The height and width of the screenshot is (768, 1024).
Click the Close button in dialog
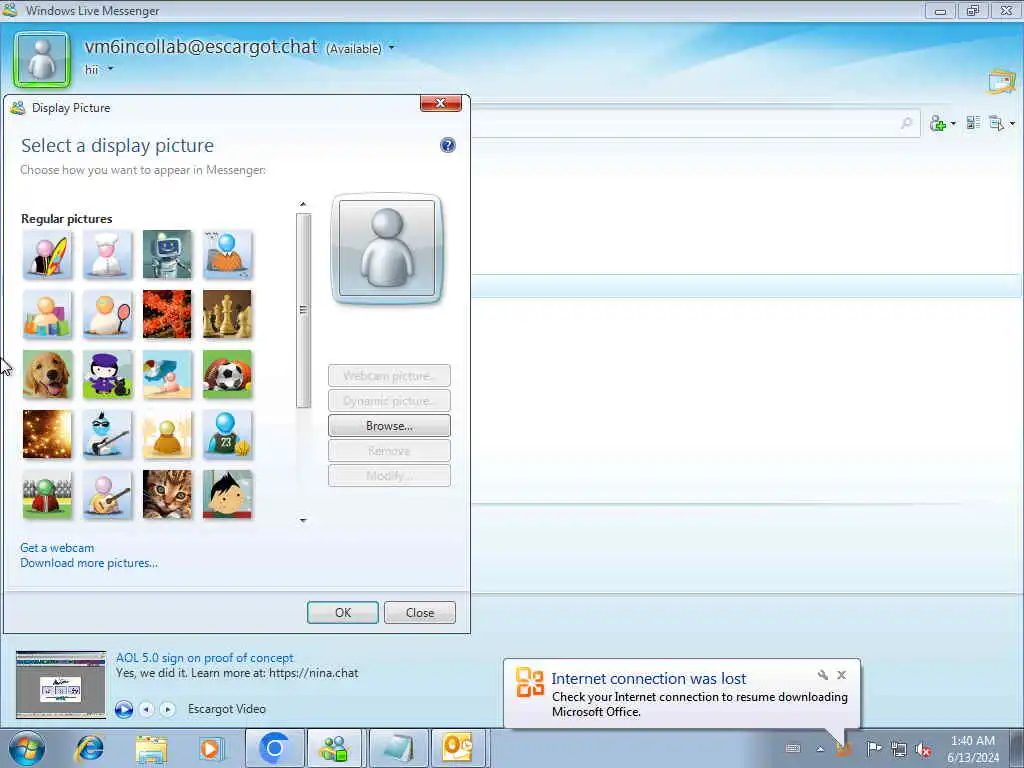420,613
